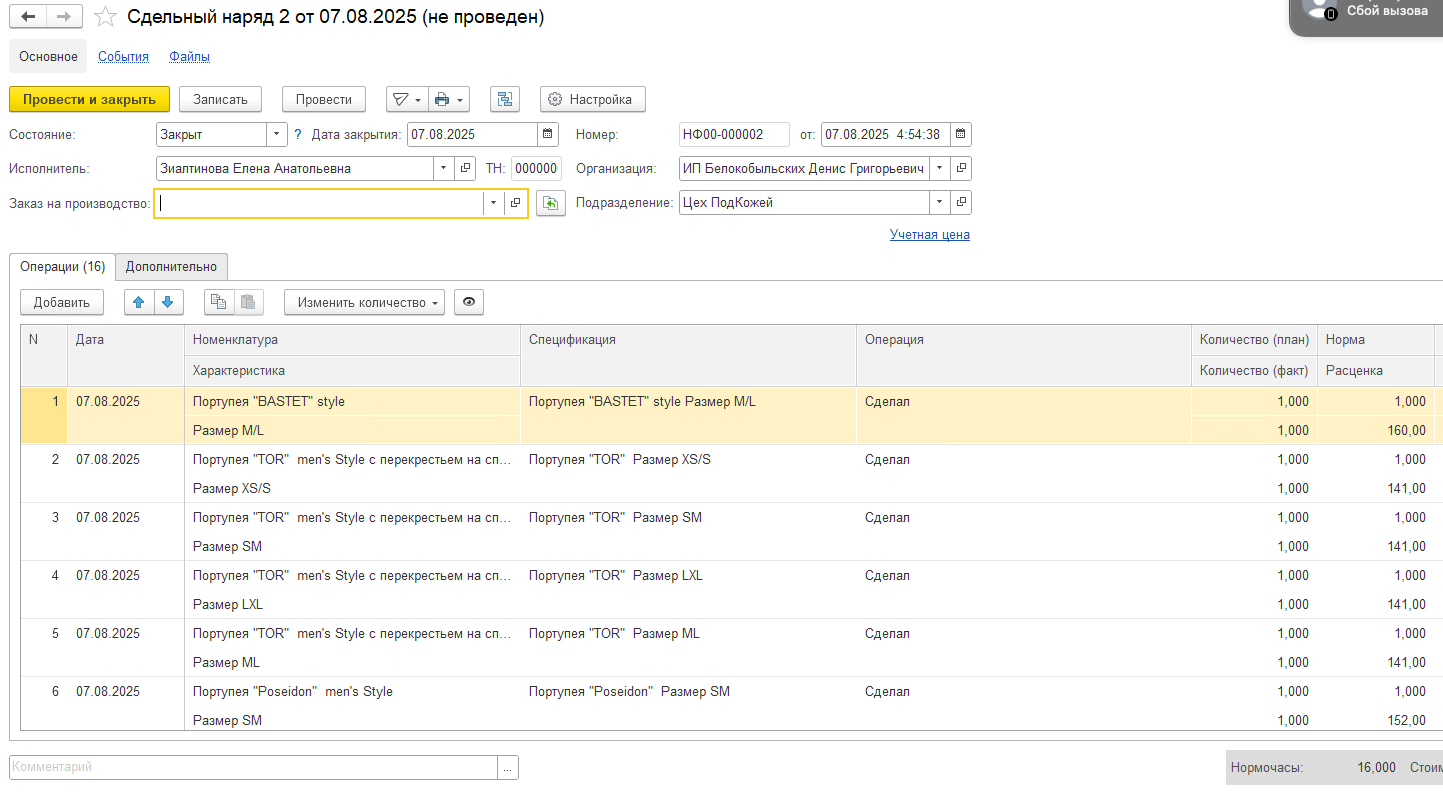The image size is (1443, 800).
Task: Open Исполнитель record with open icon
Action: tap(465, 168)
